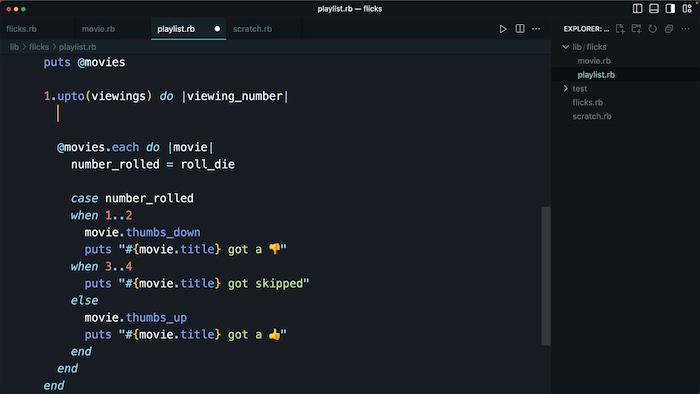Image resolution: width=700 pixels, height=394 pixels.
Task: Click 'roll_die' in the assignment line
Action: tap(208, 164)
